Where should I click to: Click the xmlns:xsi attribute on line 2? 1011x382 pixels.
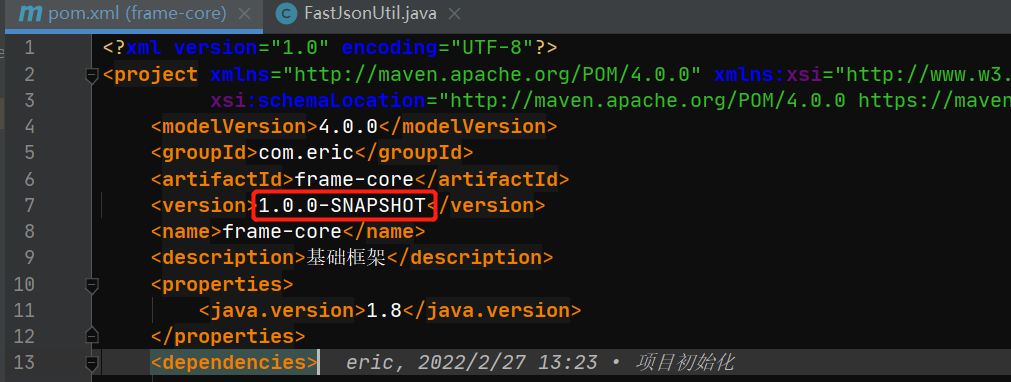[767, 75]
